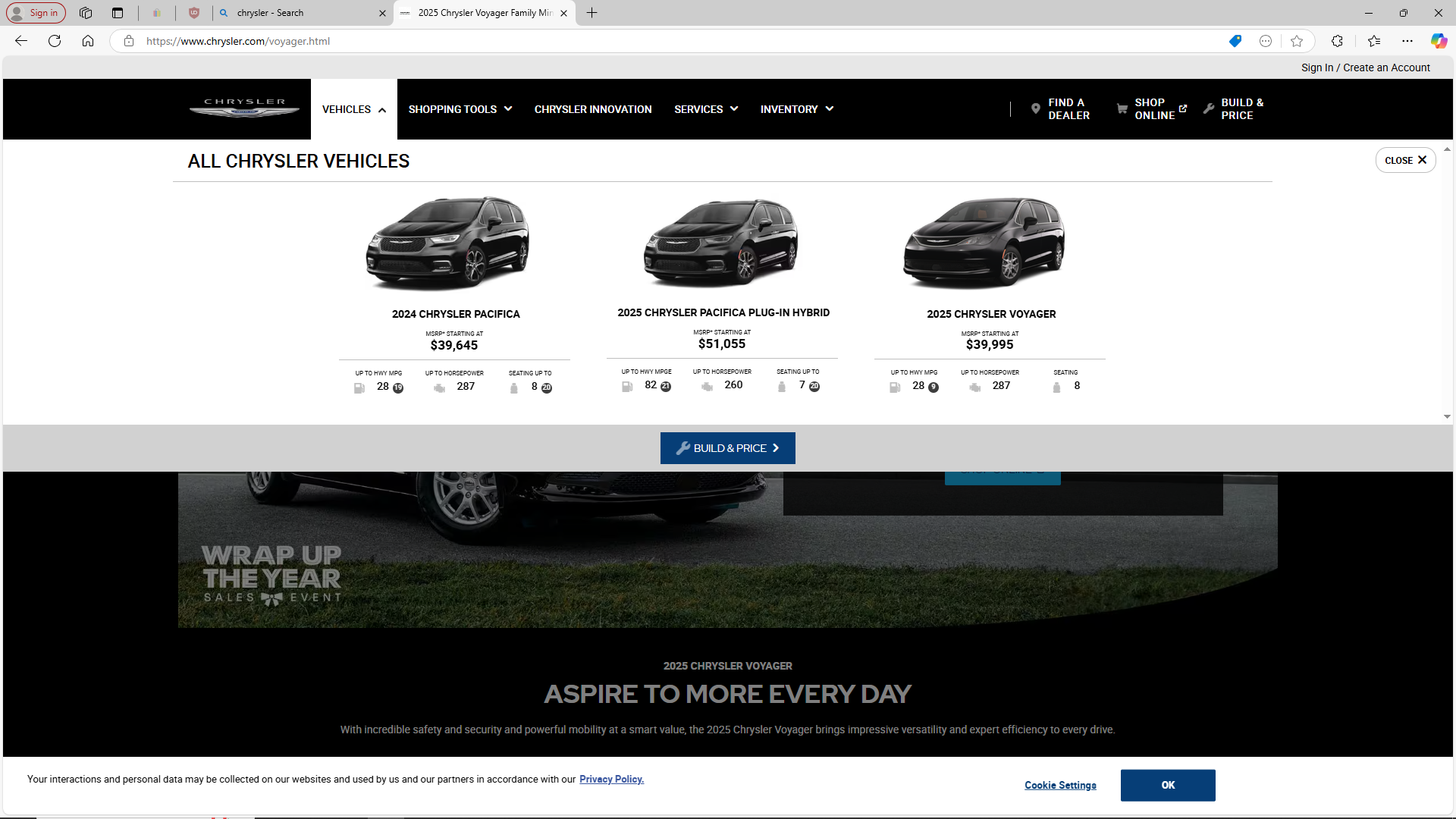Click OK on the cookie banner
Viewport: 1456px width, 819px height.
pyautogui.click(x=1167, y=785)
